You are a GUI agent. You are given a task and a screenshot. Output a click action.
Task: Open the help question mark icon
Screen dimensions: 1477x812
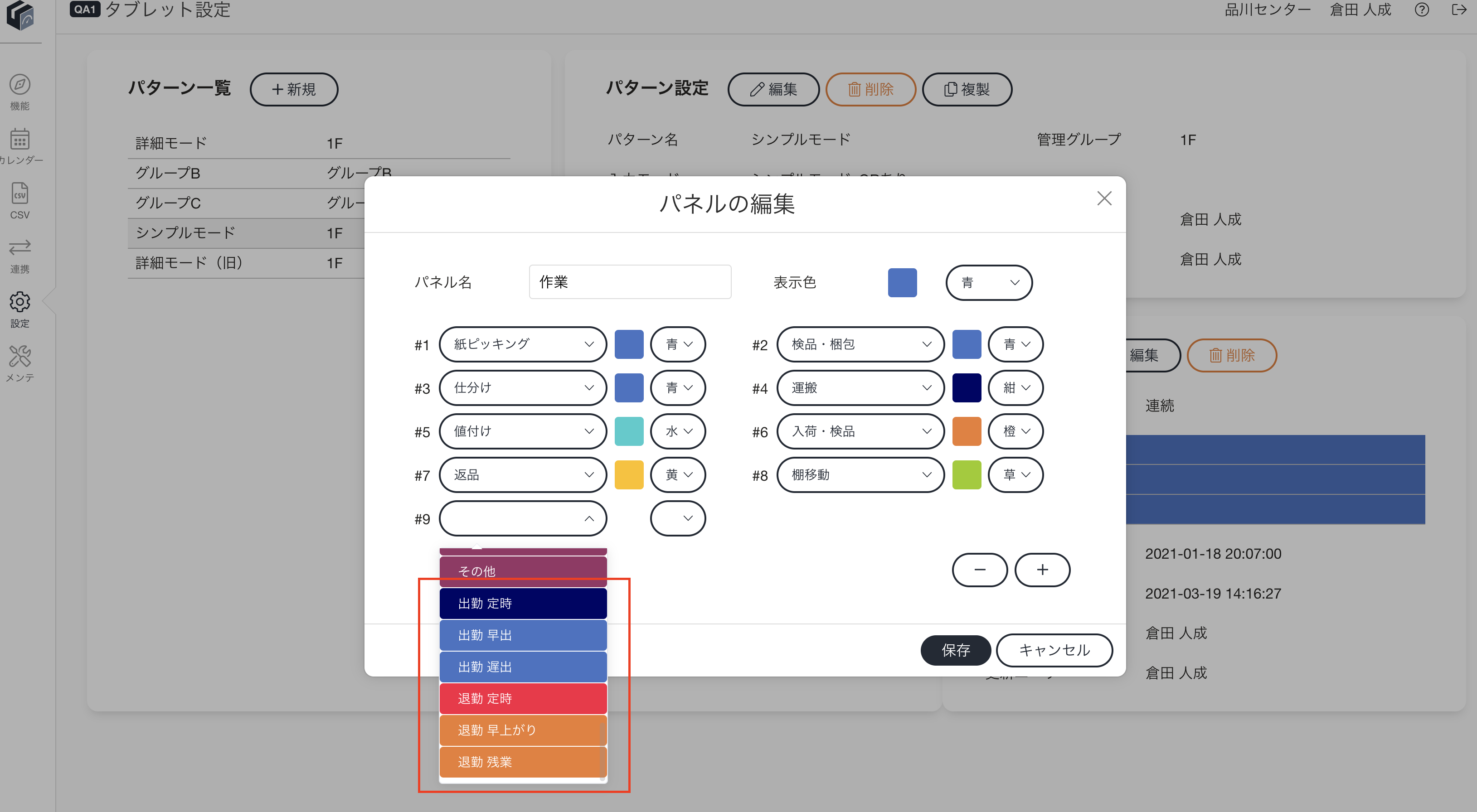[x=1421, y=10]
